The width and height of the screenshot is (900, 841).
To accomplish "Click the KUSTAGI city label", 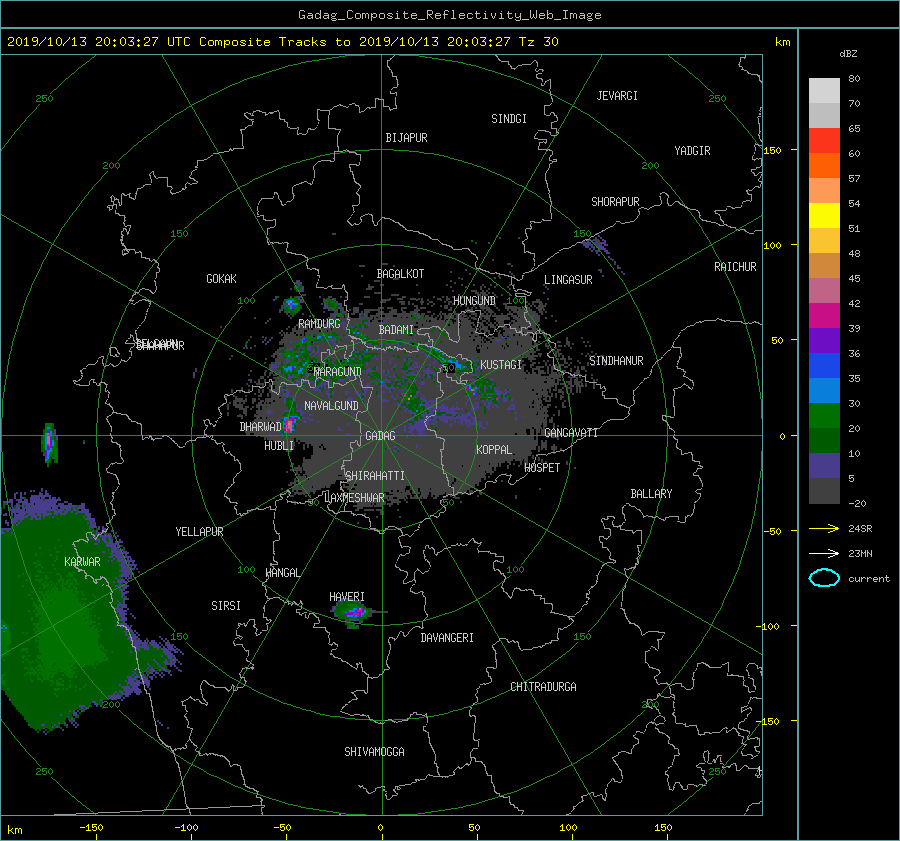I will tap(501, 365).
